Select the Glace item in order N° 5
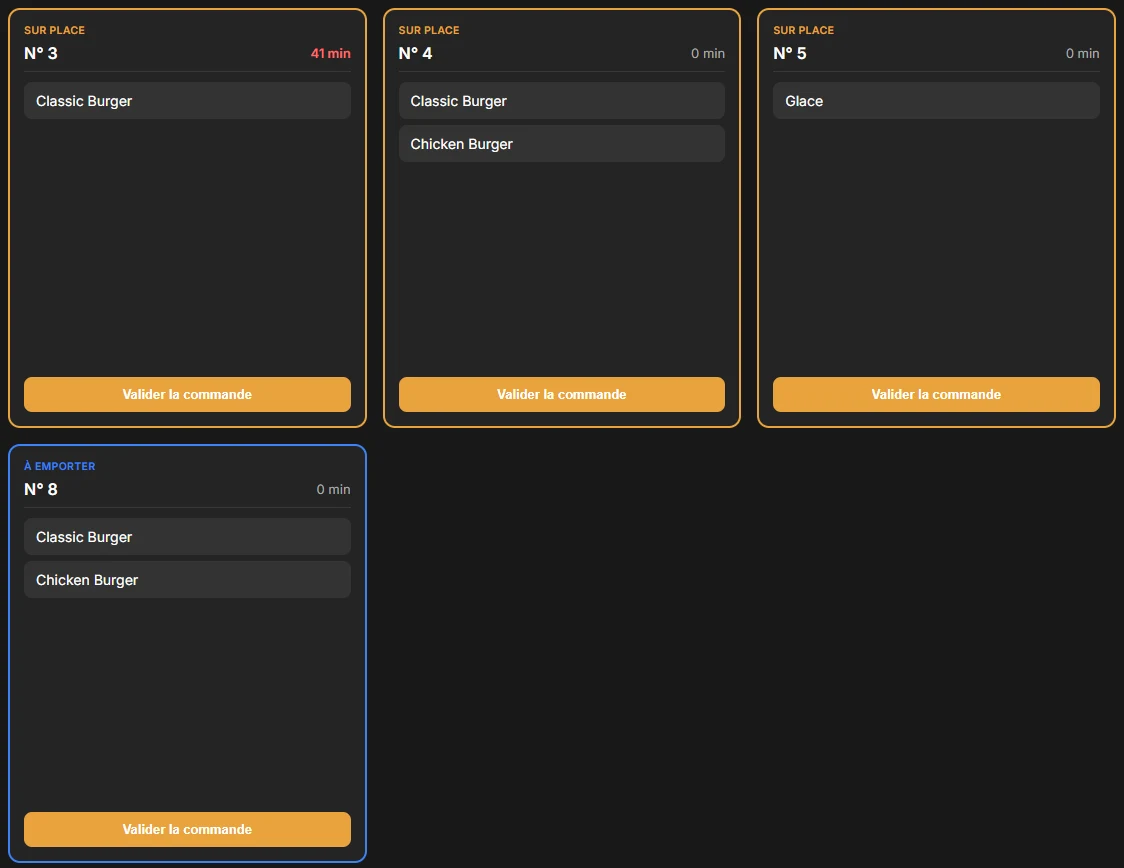 click(x=936, y=101)
